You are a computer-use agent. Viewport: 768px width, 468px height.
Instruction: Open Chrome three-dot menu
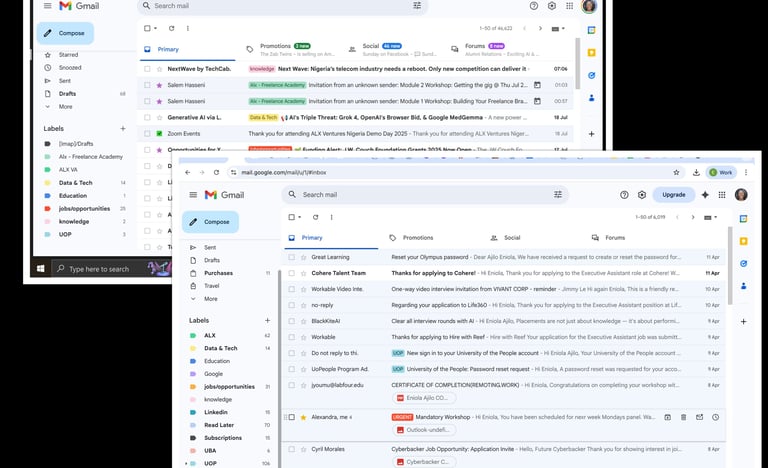click(x=746, y=172)
